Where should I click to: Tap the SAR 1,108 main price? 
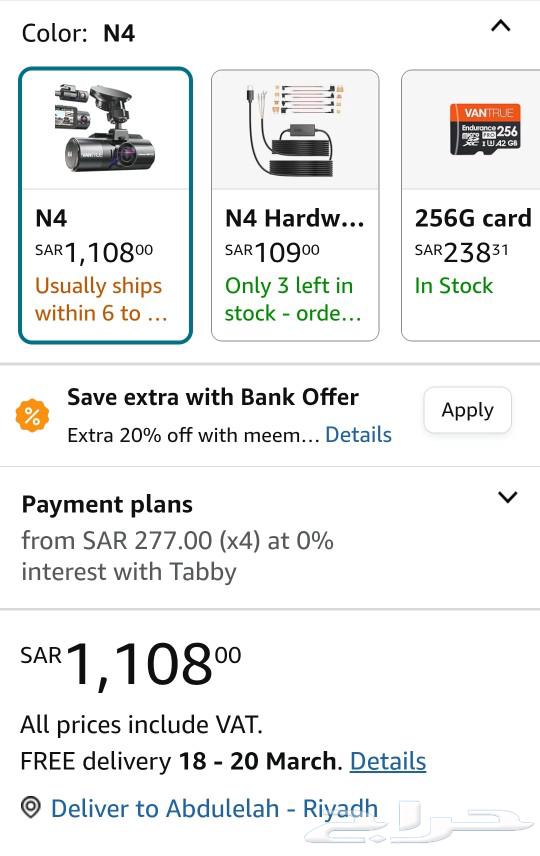[x=130, y=664]
